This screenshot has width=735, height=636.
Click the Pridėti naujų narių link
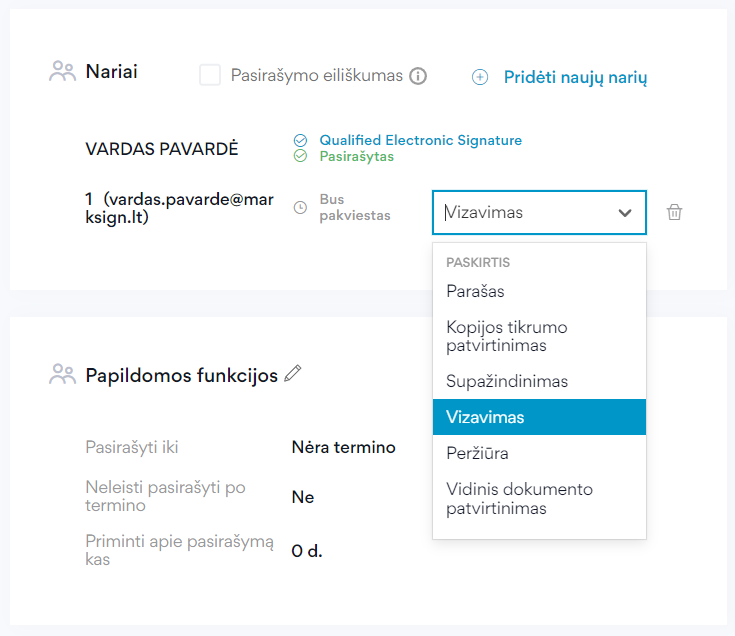(x=575, y=77)
